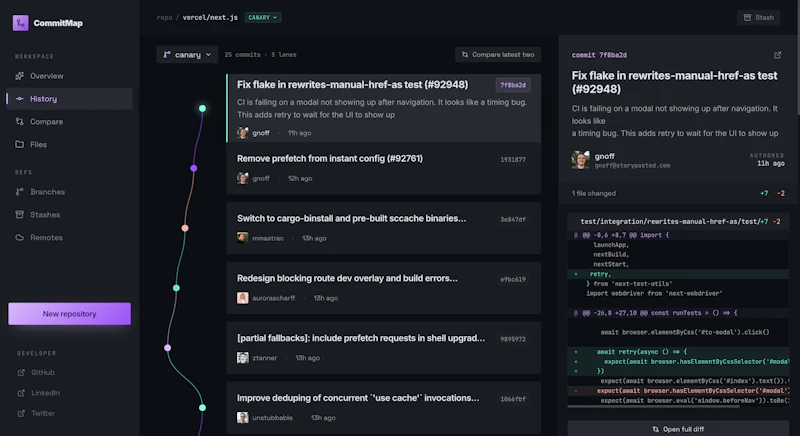The height and width of the screenshot is (436, 800).
Task: Select the teal graph node for commit 7f8ba2d
Action: point(203,108)
